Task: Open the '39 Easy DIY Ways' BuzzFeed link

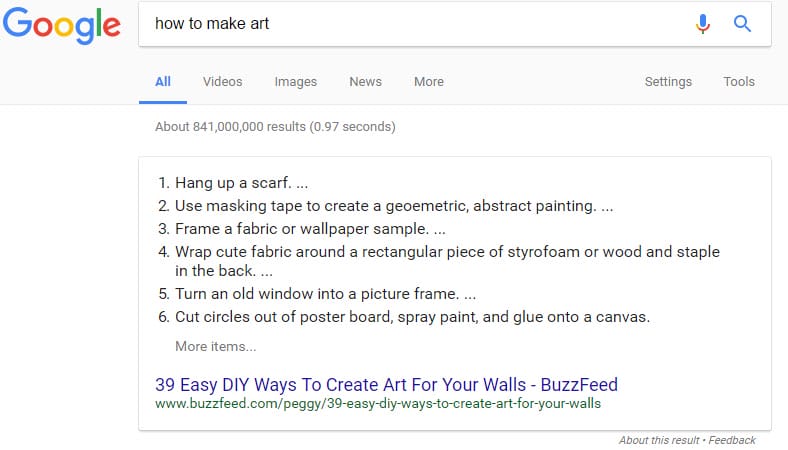Action: coord(386,384)
